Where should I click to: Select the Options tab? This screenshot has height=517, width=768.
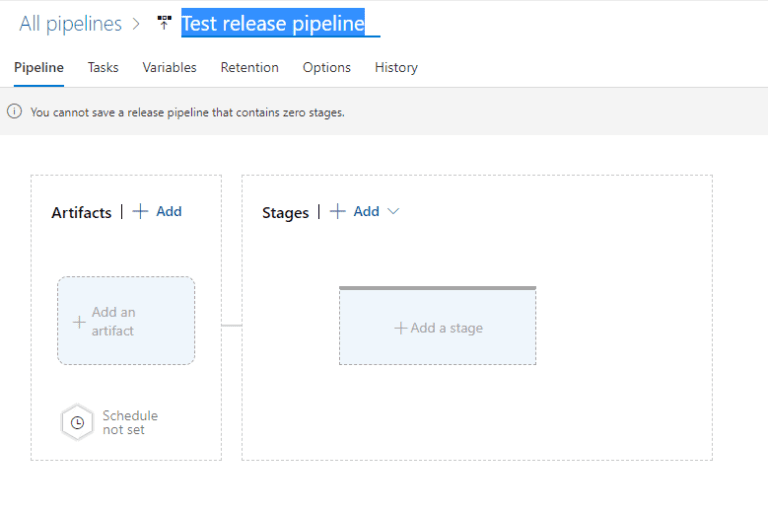(x=326, y=67)
